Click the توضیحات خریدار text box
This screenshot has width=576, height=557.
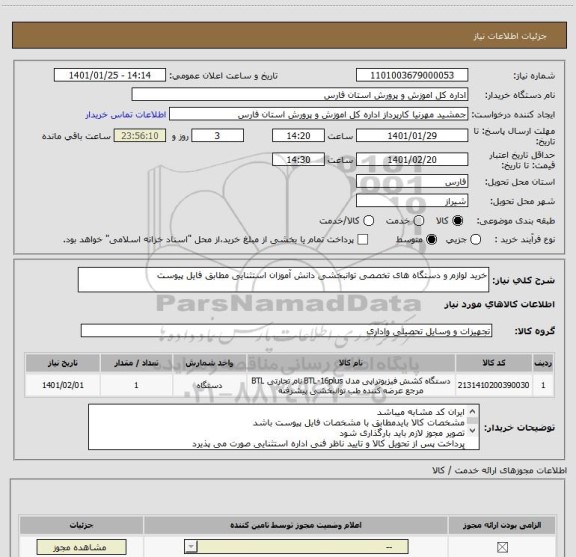(284, 427)
